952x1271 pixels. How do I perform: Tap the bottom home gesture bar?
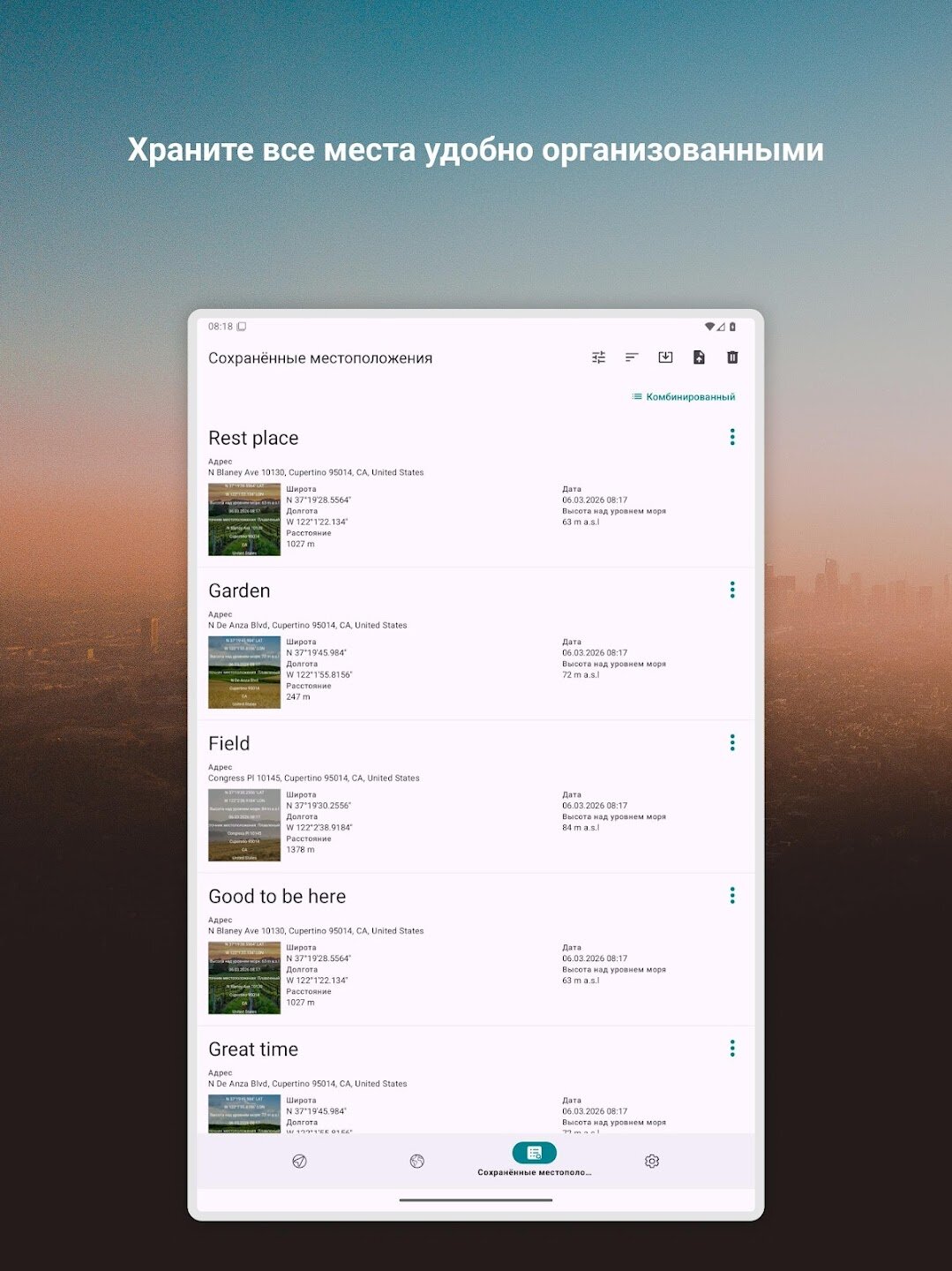(476, 1200)
